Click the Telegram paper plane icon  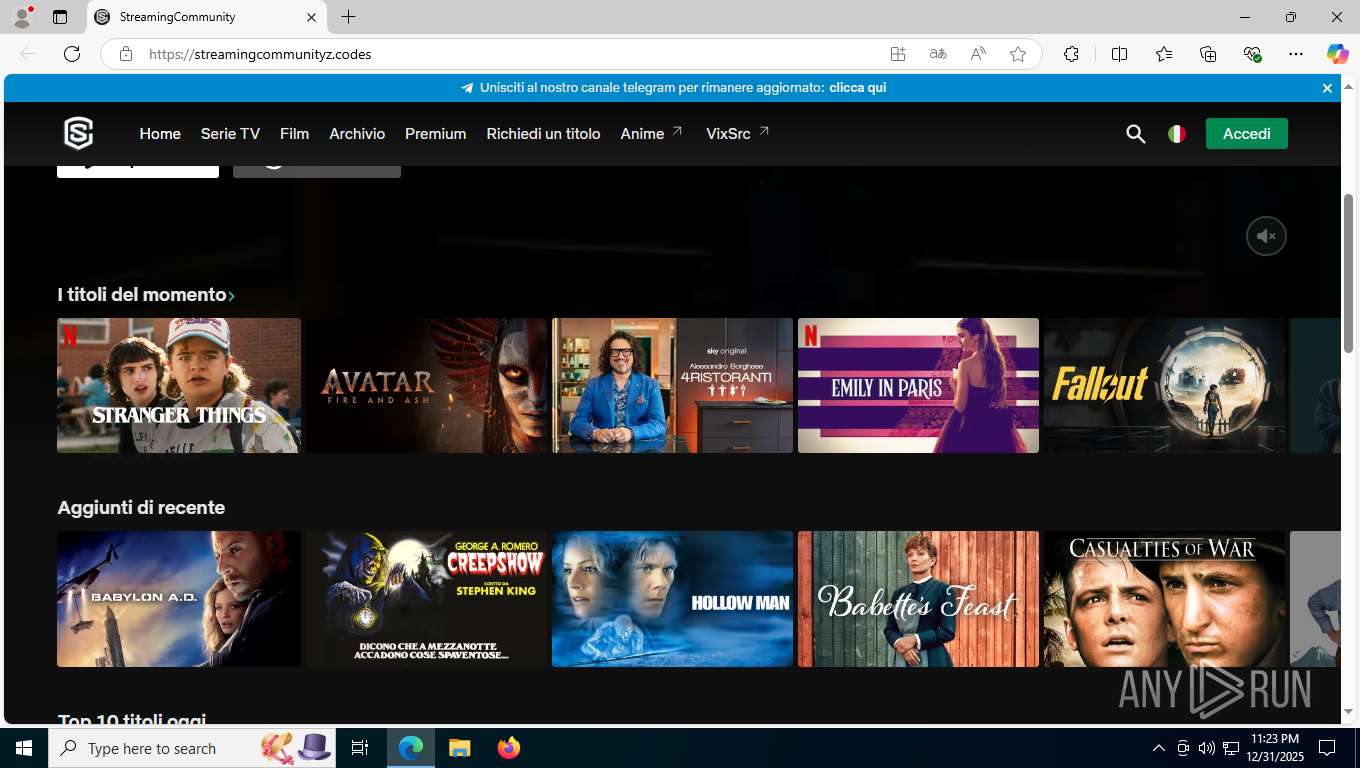click(x=467, y=88)
